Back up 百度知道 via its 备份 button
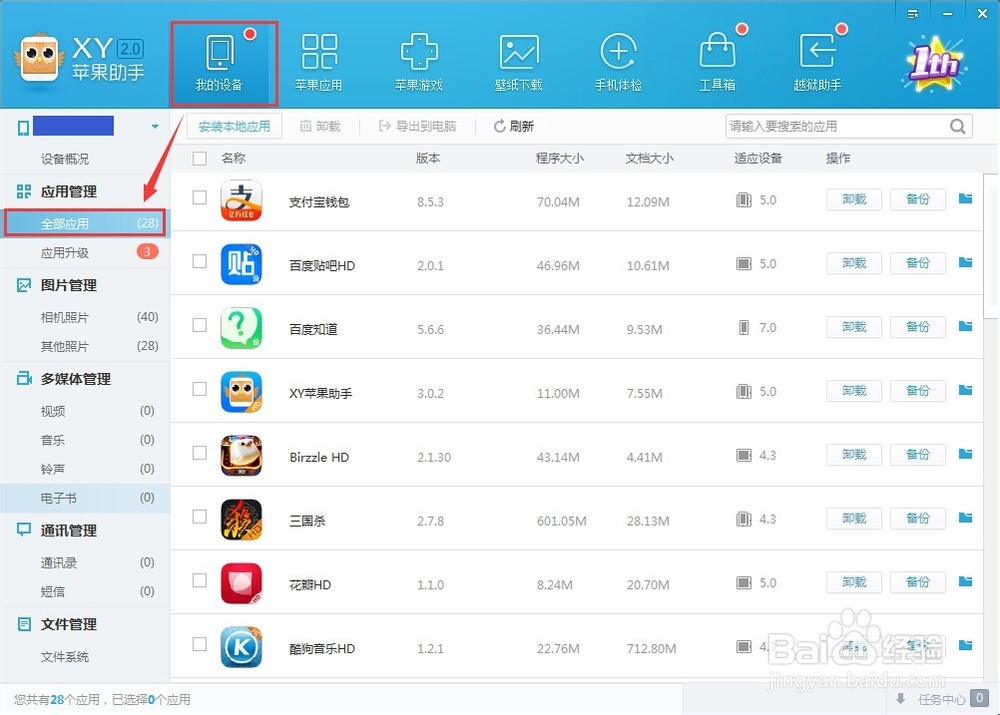The image size is (1000, 715). (x=918, y=327)
